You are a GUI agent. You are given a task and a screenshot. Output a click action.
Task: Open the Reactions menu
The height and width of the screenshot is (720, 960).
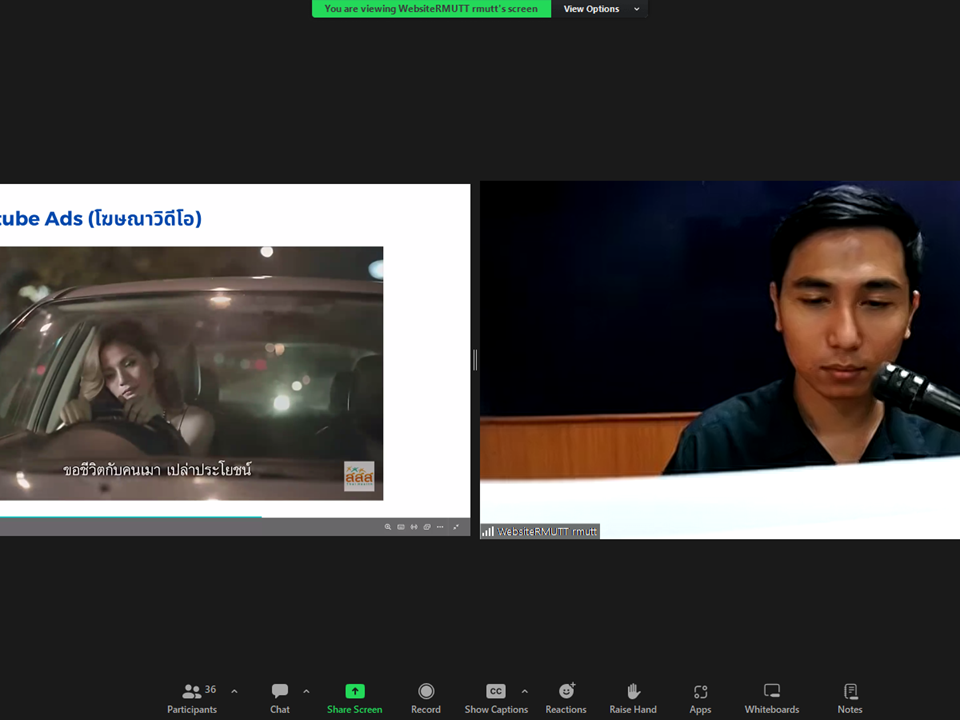click(566, 699)
